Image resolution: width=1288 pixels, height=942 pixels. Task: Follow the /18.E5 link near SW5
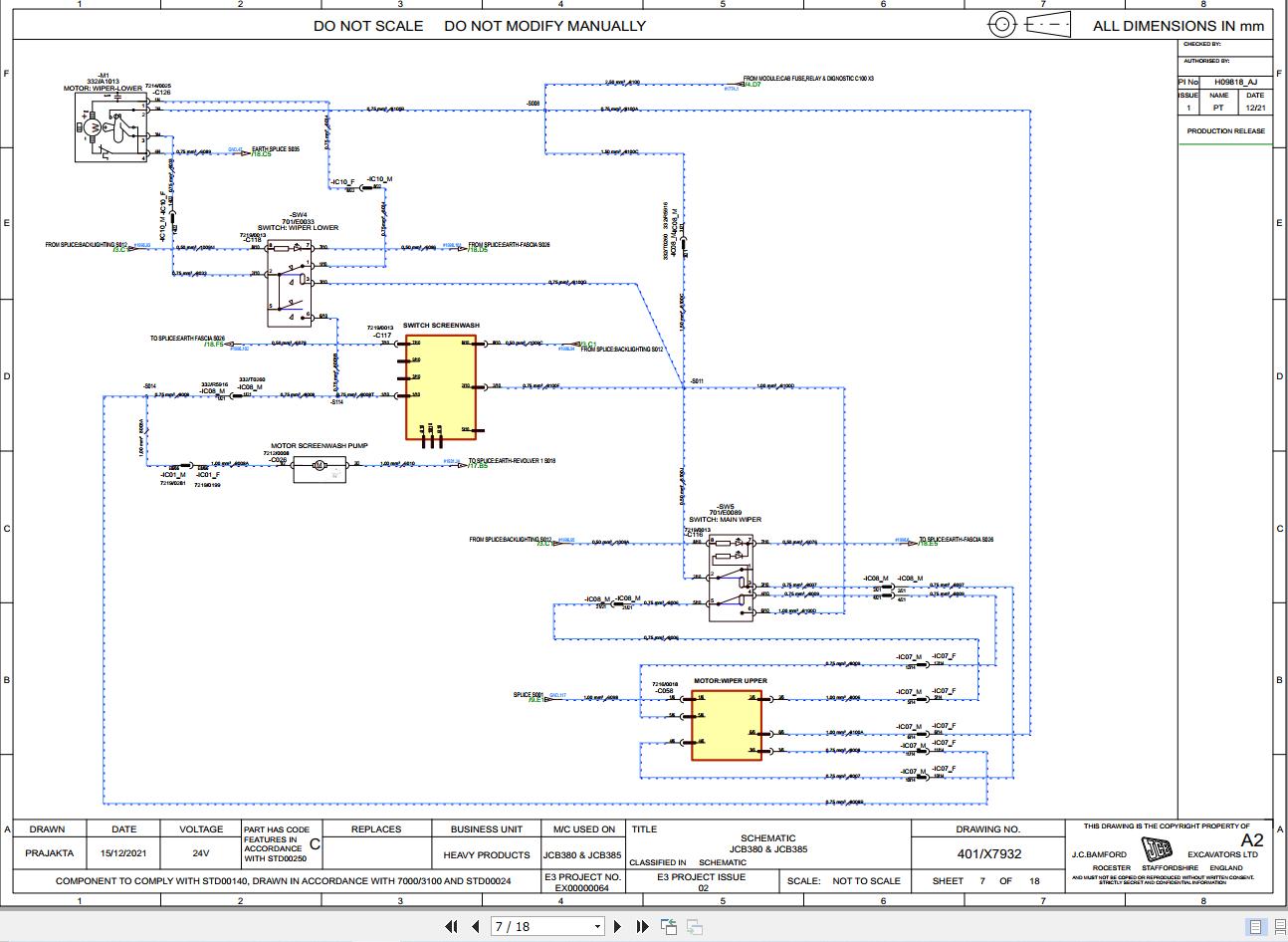(x=929, y=544)
